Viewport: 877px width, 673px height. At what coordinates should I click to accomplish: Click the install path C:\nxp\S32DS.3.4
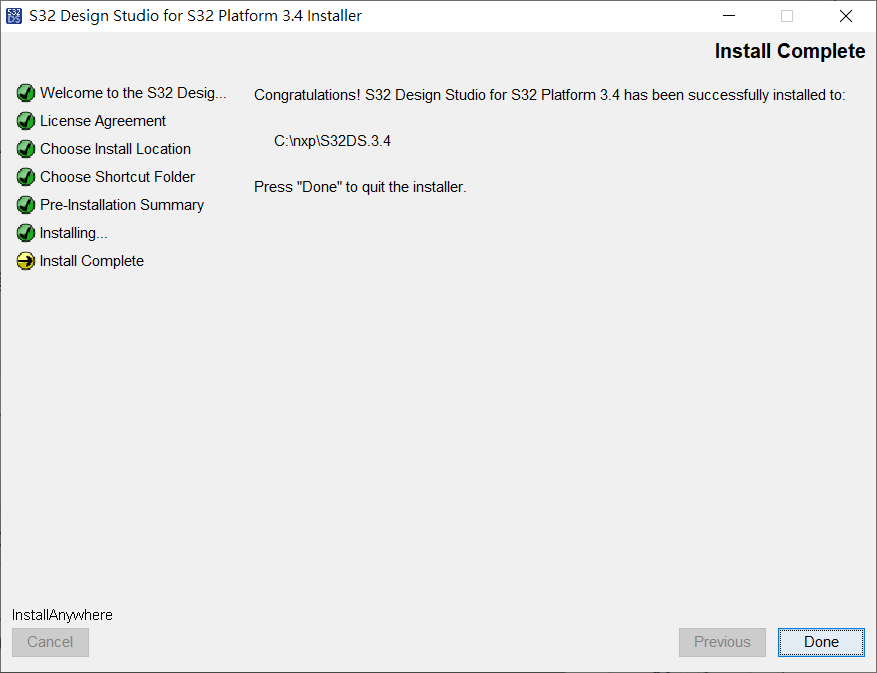coord(332,141)
